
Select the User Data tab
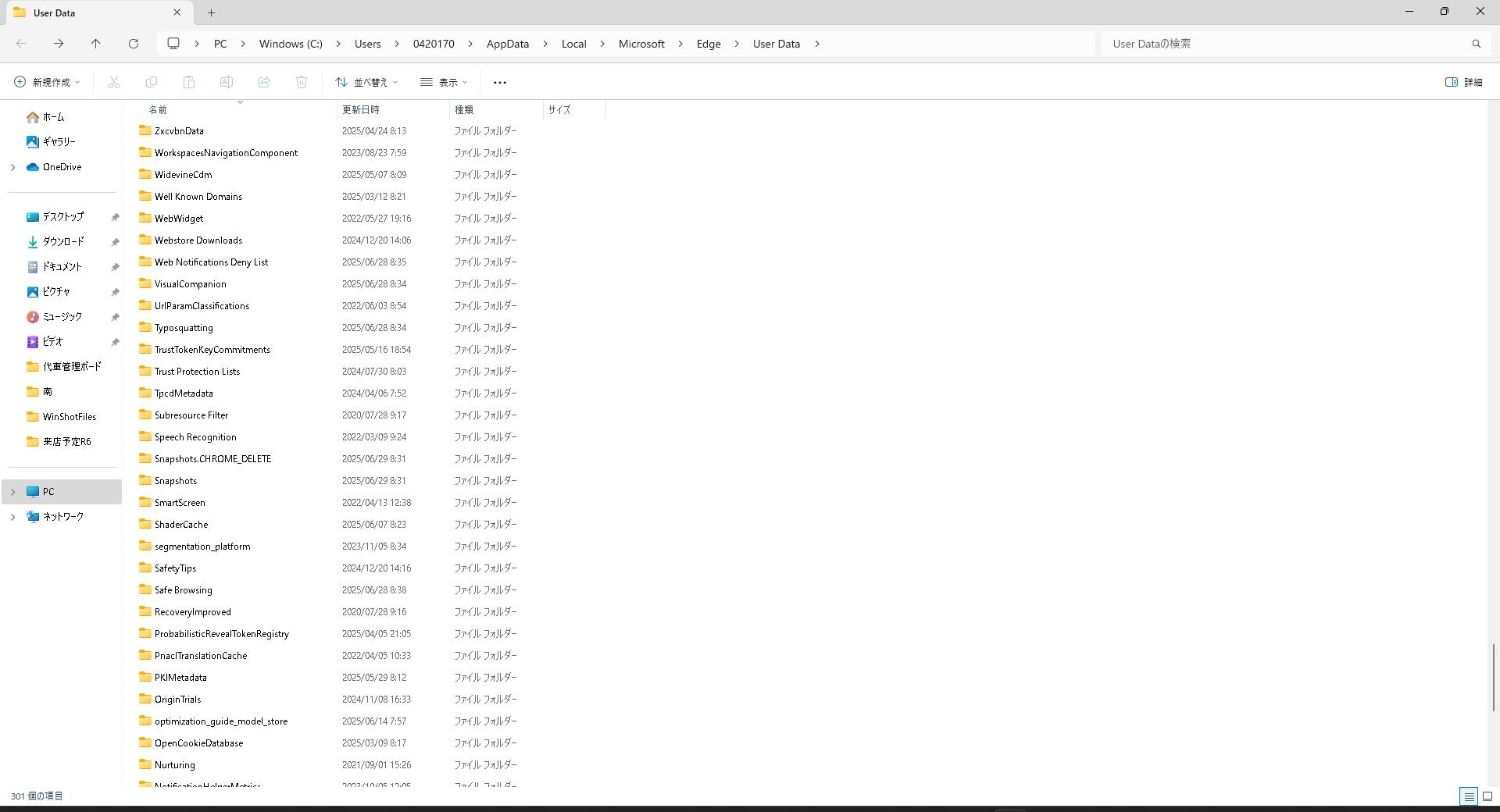[98, 12]
